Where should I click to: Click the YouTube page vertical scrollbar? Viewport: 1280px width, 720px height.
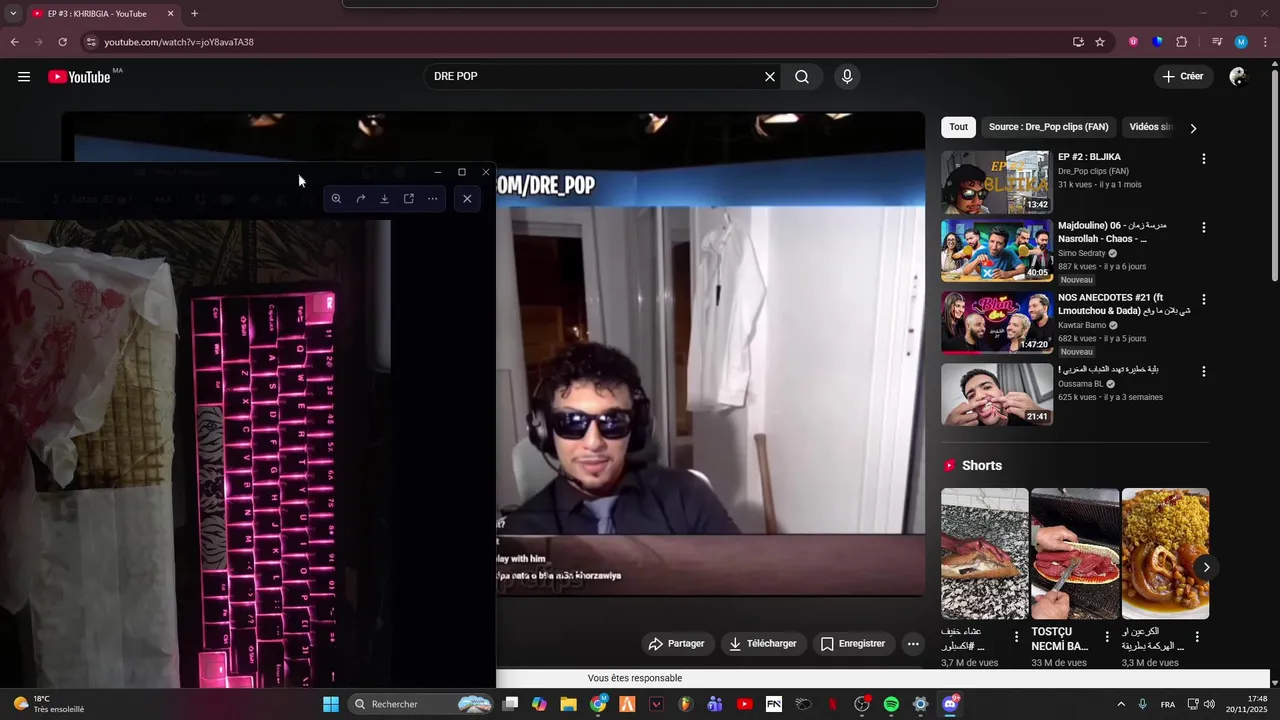coord(1274,176)
